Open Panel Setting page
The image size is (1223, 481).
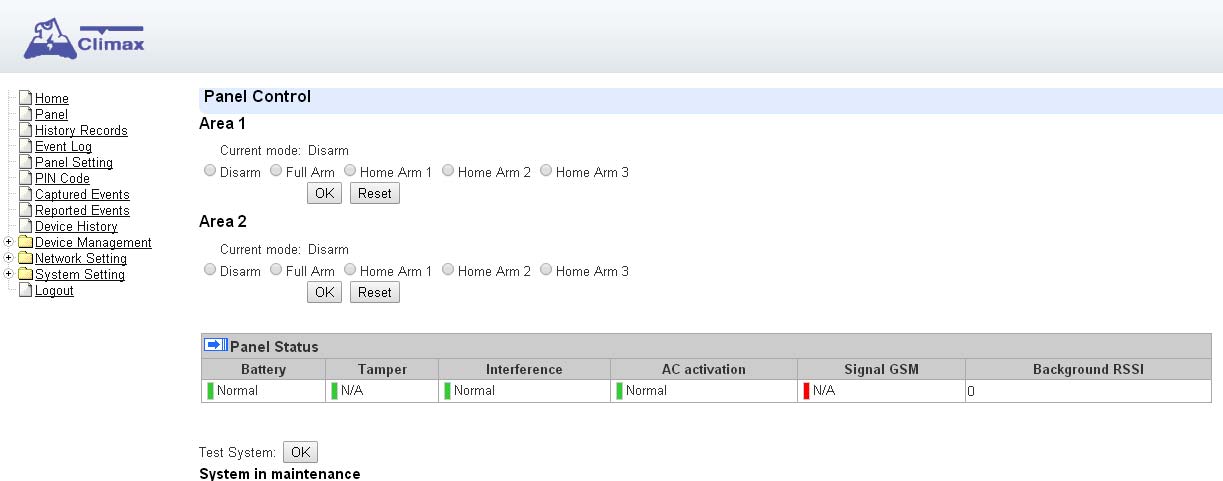74,163
